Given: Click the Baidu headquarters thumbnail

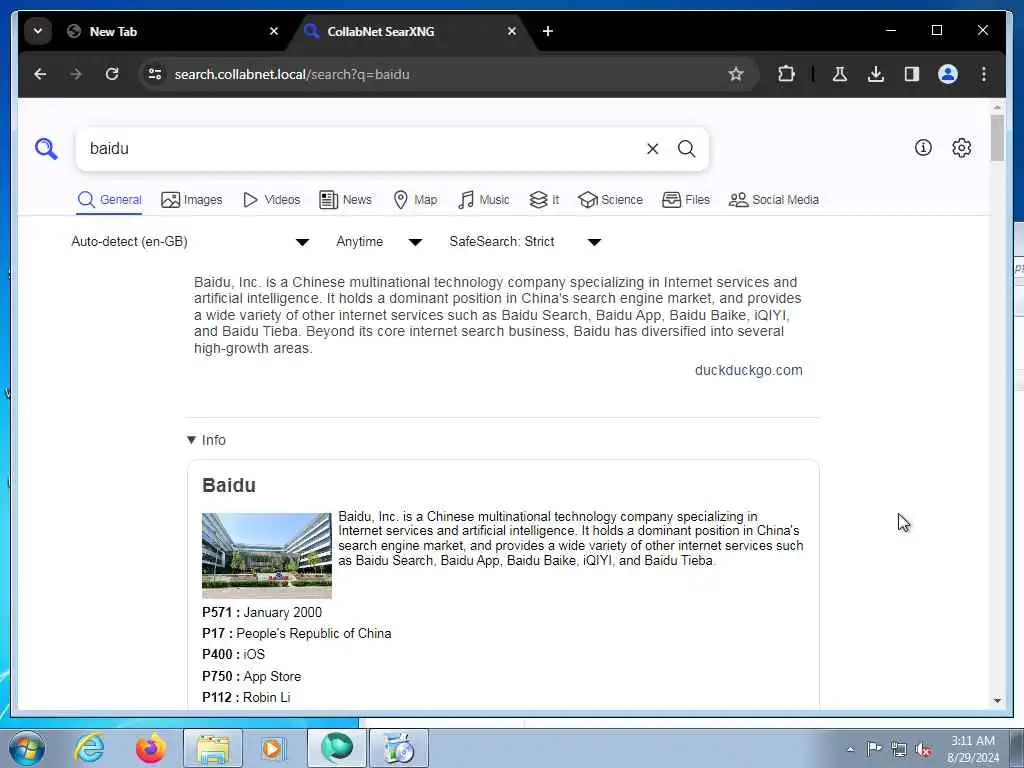Looking at the screenshot, I should [266, 556].
